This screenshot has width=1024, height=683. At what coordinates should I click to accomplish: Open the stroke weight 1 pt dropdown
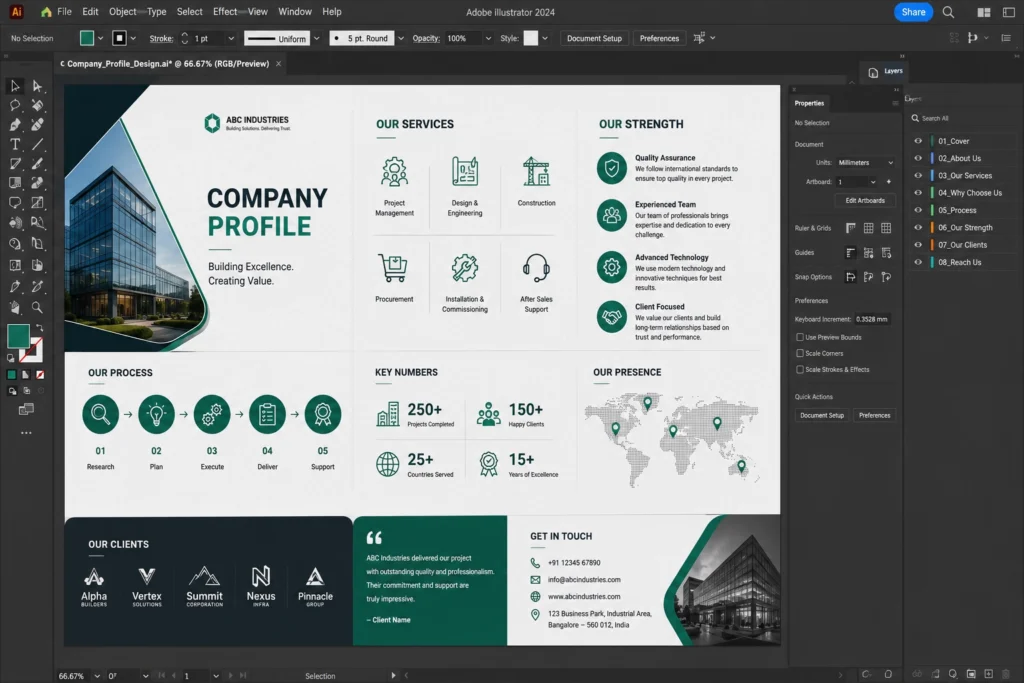pos(231,39)
